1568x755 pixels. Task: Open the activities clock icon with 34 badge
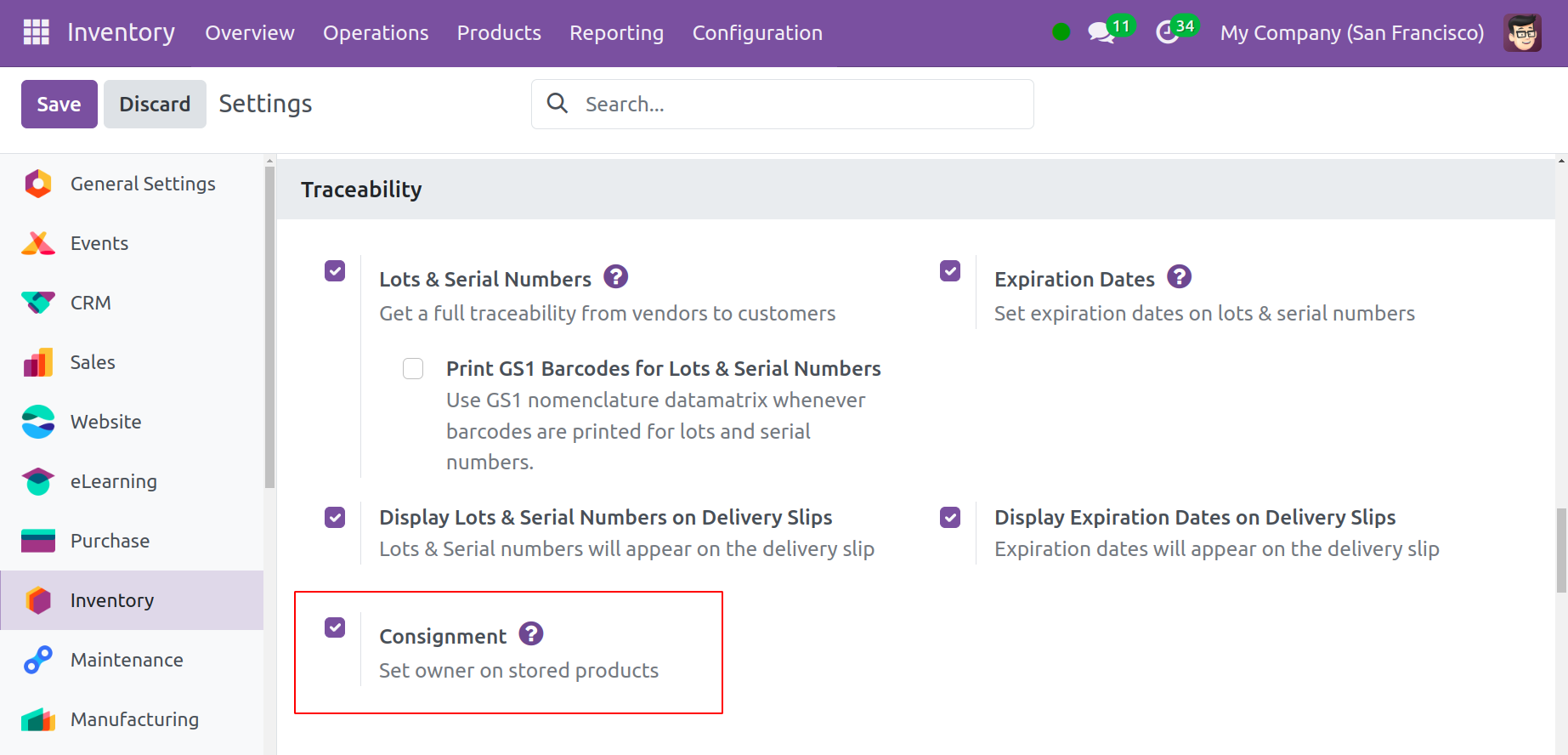tap(1168, 32)
